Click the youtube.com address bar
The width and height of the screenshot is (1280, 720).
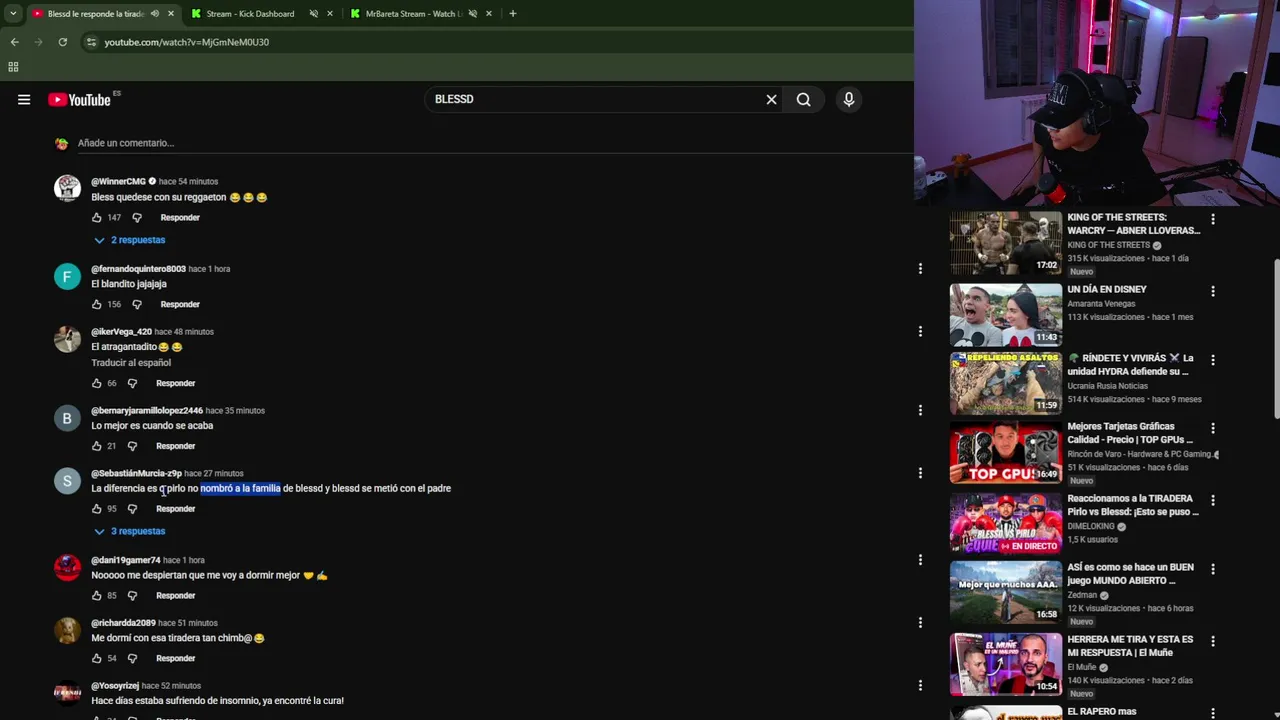pyautogui.click(x=490, y=42)
